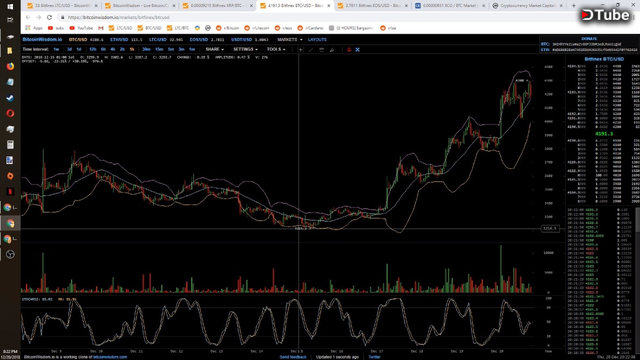Open the YouTube bookmark
This screenshot has width=640, height=360.
tap(81, 28)
